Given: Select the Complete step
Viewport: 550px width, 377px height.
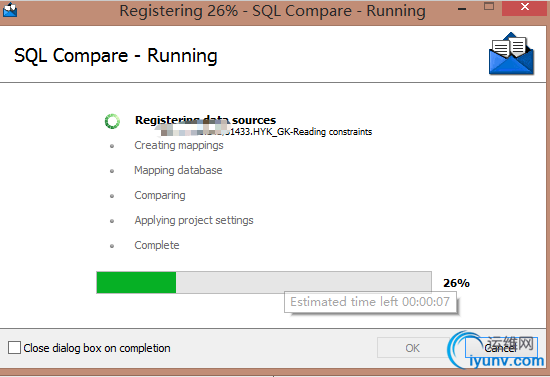Looking at the screenshot, I should tap(157, 245).
